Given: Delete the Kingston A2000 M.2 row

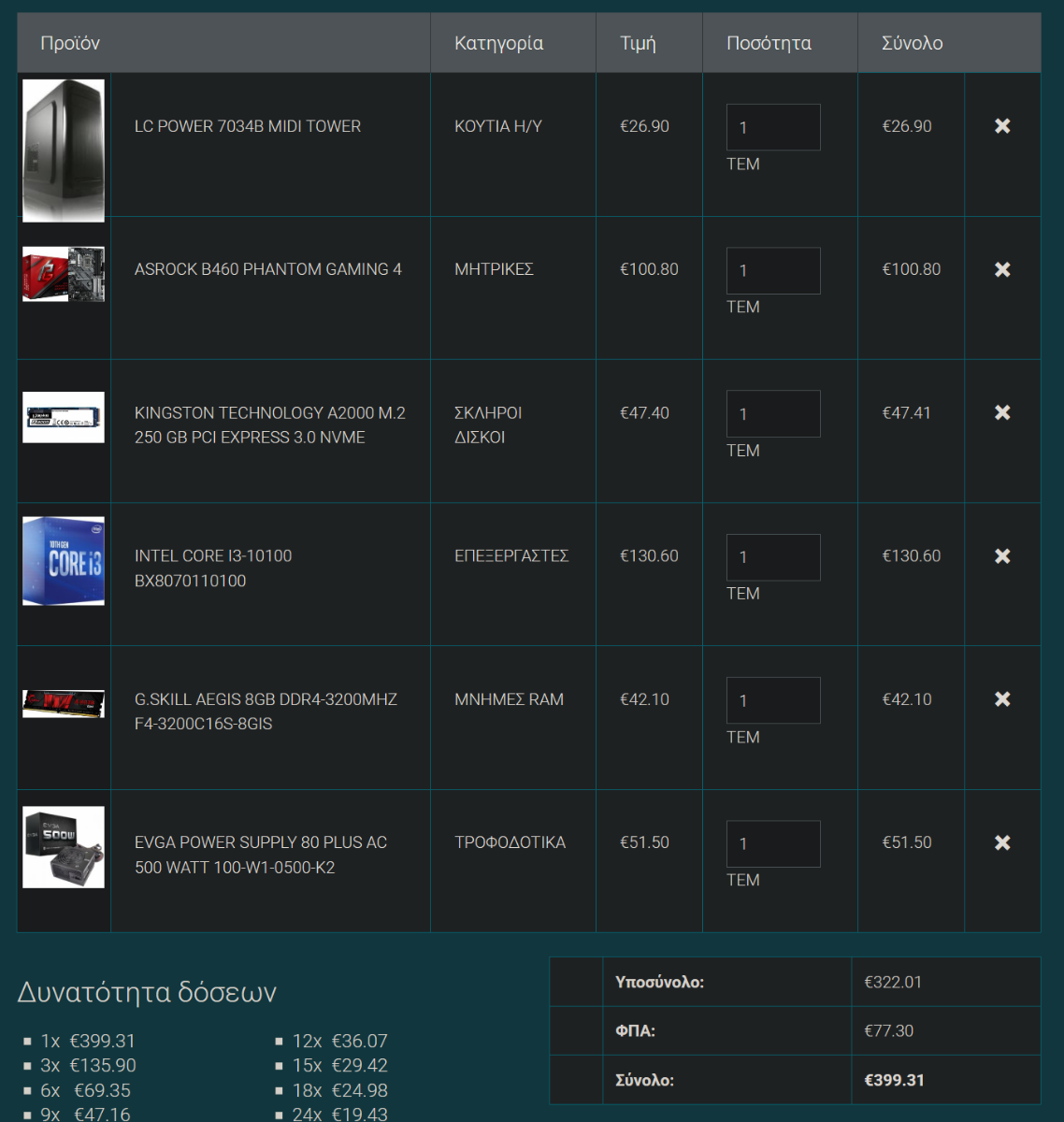Looking at the screenshot, I should [1002, 412].
